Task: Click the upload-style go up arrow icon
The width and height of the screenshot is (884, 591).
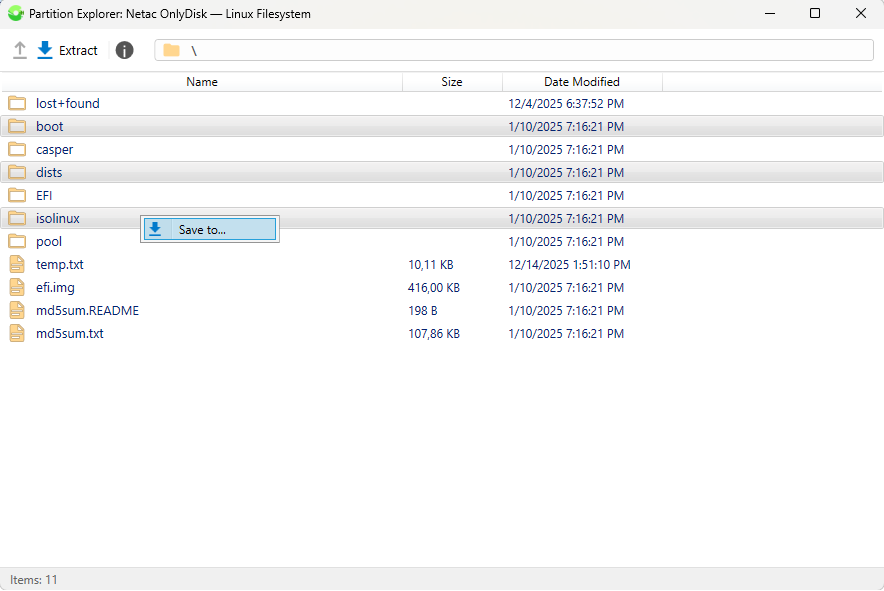Action: [x=19, y=49]
